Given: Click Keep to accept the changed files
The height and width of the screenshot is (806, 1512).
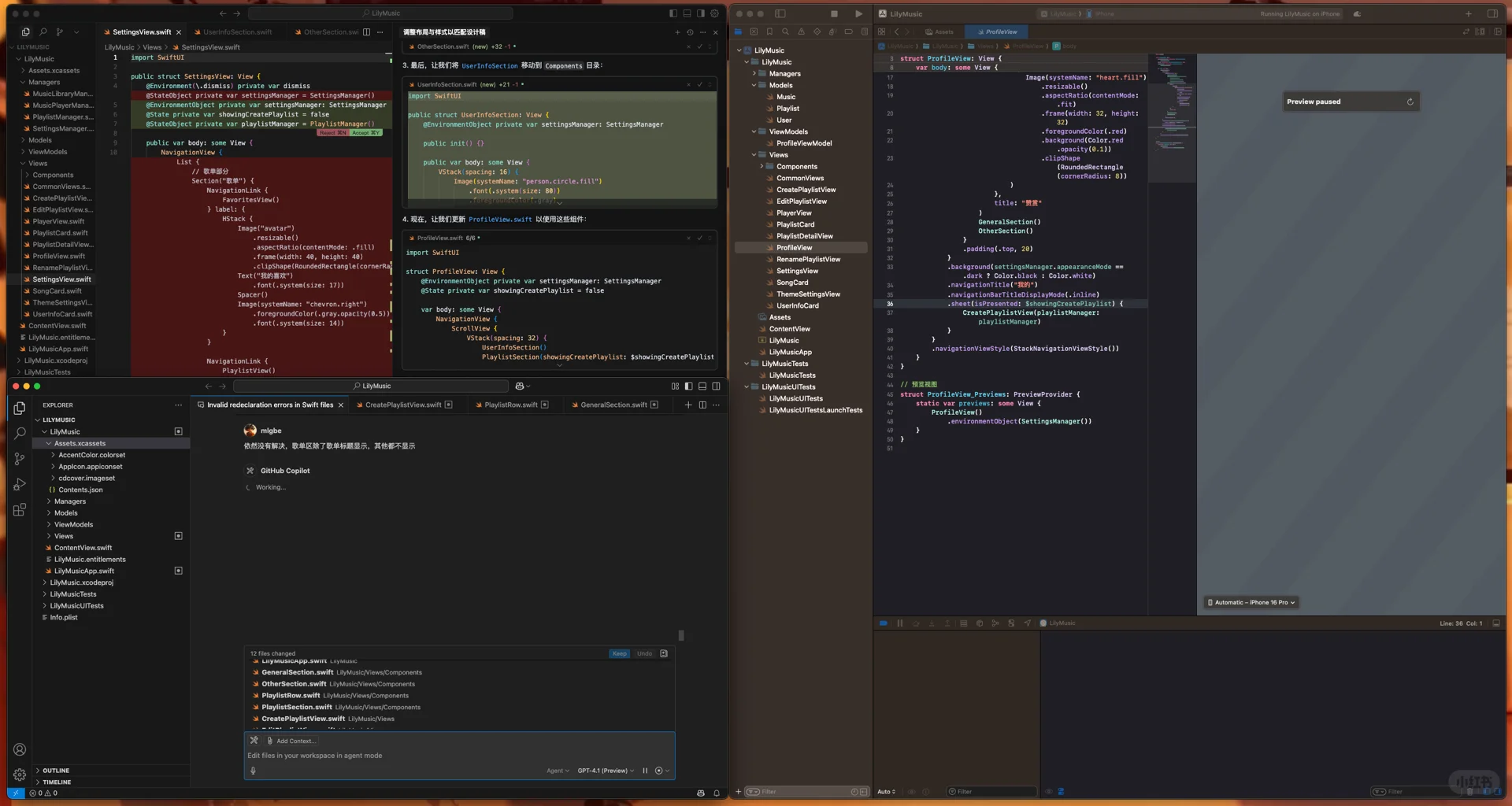Looking at the screenshot, I should pos(620,653).
